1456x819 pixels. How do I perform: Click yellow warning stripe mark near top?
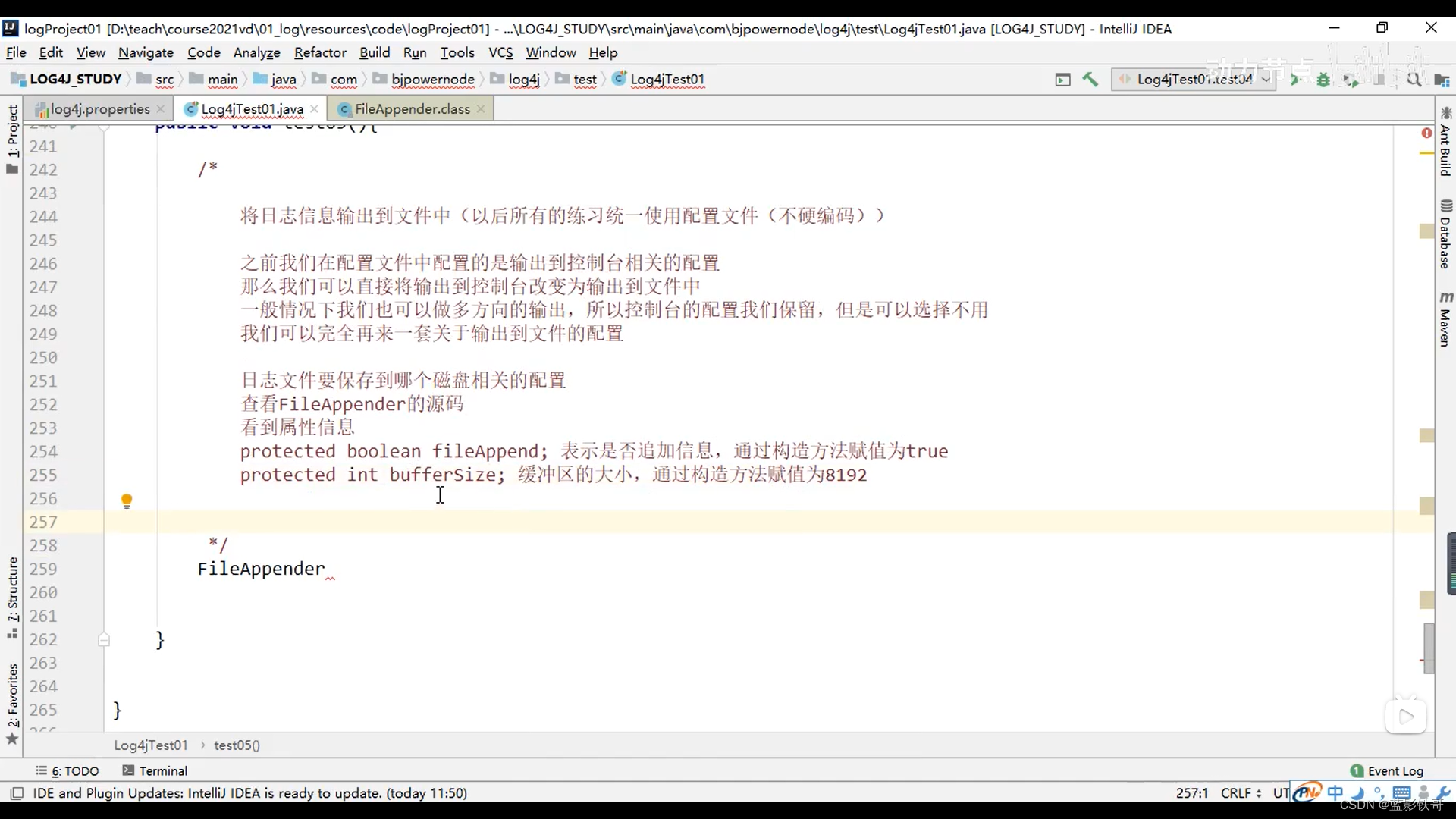(1426, 153)
